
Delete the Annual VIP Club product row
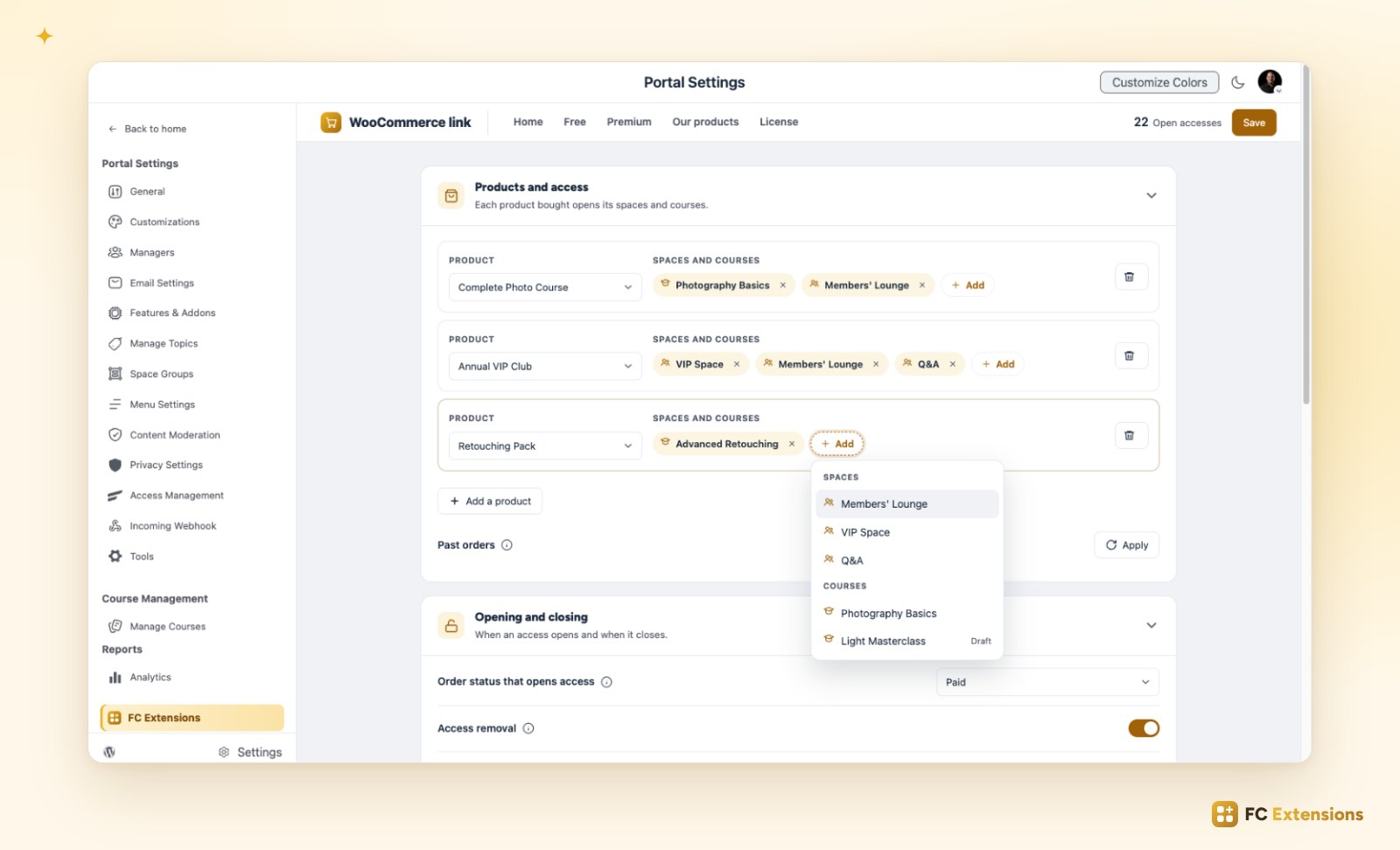pyautogui.click(x=1130, y=355)
